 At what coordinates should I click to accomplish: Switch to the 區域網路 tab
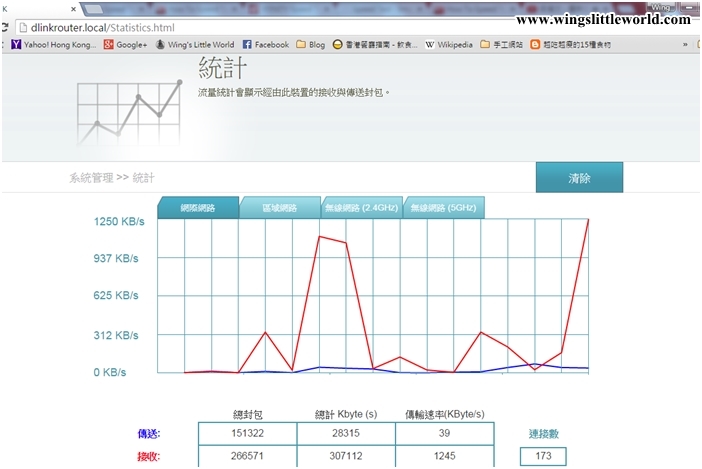click(x=280, y=208)
